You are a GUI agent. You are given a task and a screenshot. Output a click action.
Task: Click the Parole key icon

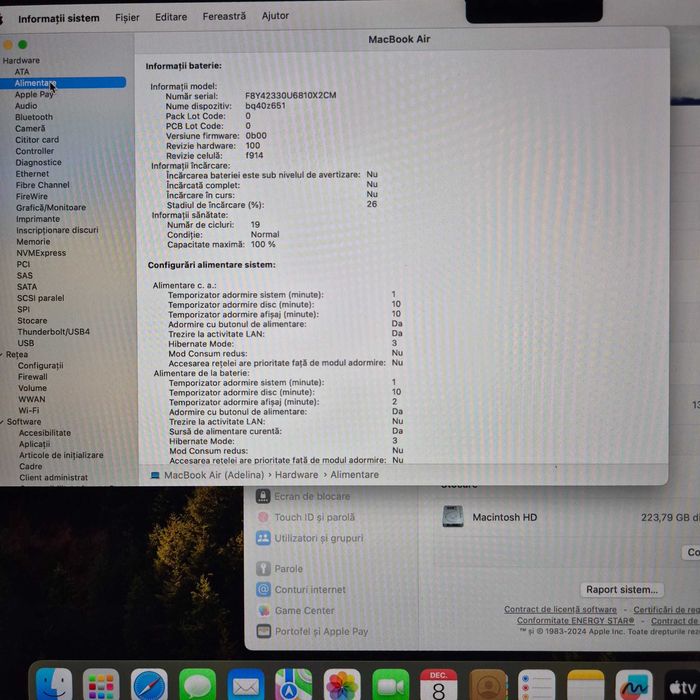click(x=263, y=568)
